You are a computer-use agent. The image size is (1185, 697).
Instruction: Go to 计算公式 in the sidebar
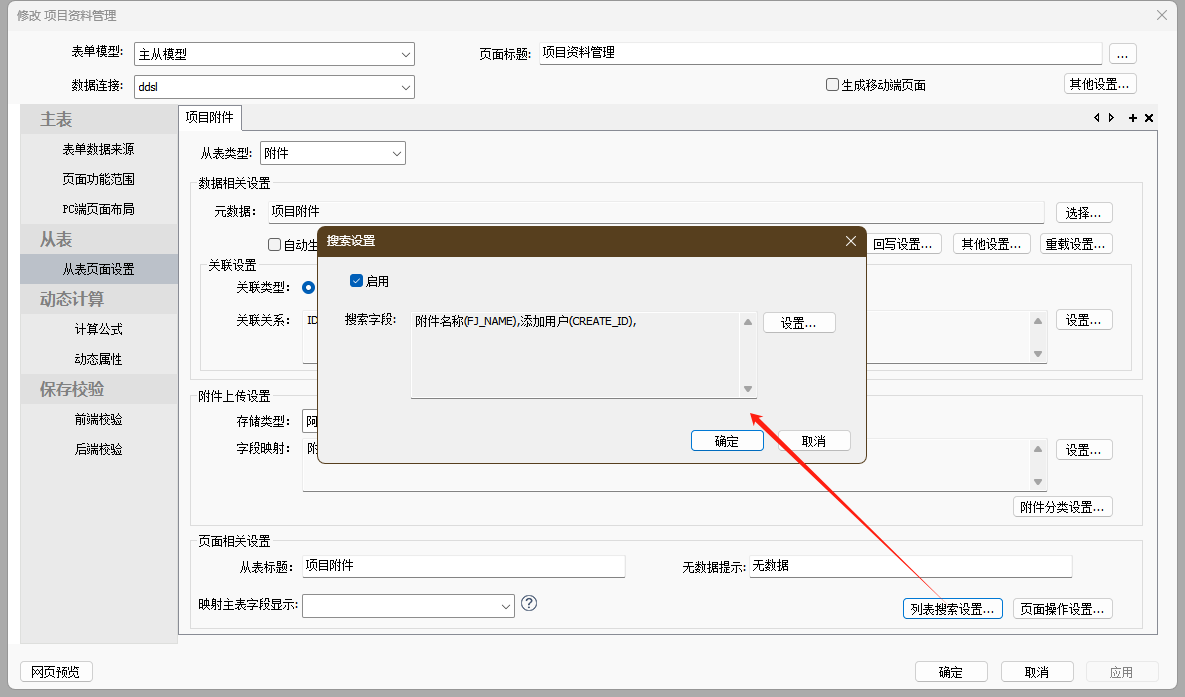[98, 329]
